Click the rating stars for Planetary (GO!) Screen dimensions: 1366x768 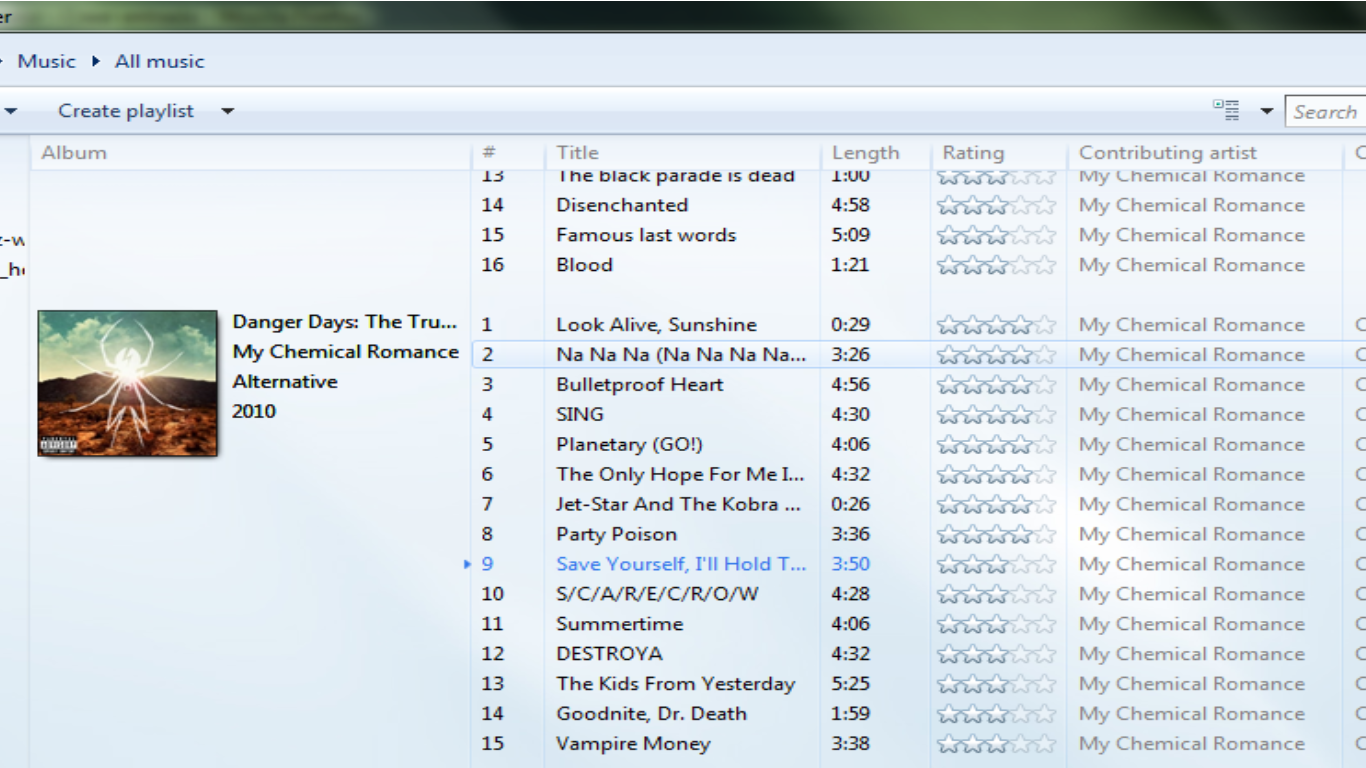coord(996,445)
